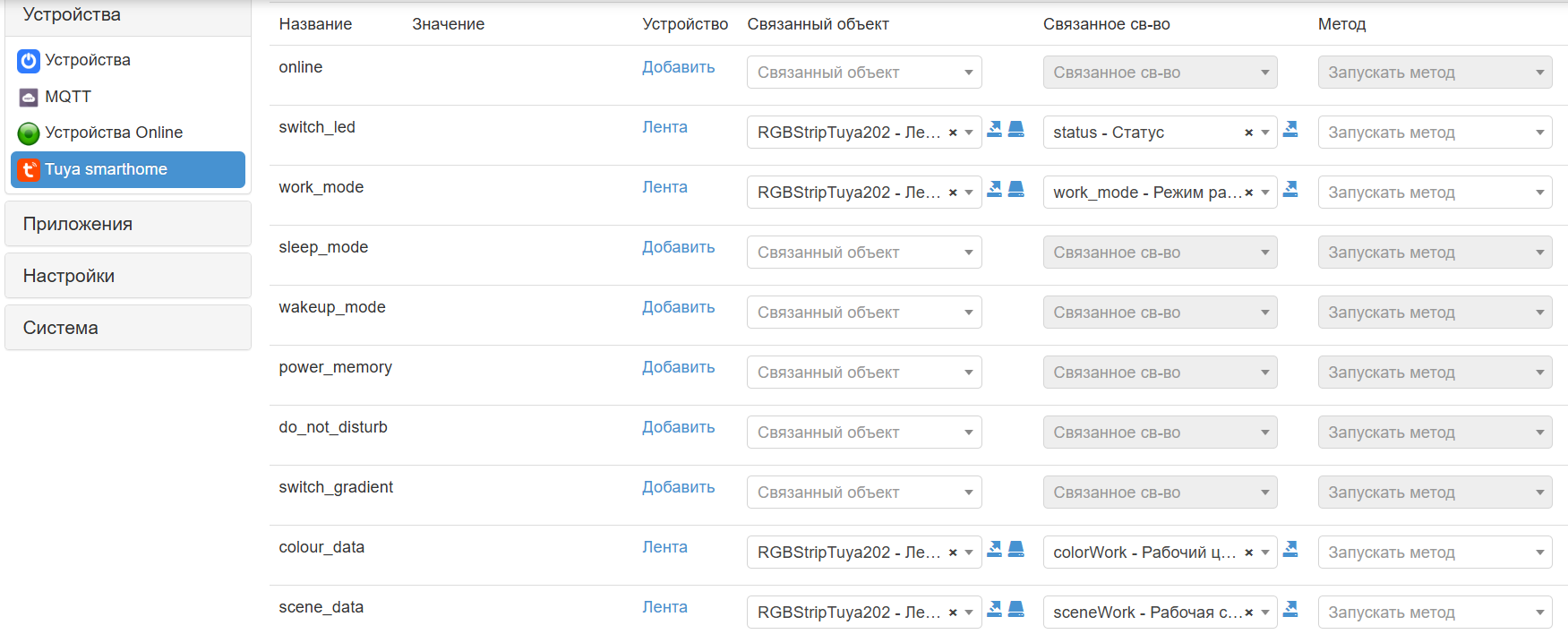Open the Tuya smarthome module

point(106,169)
